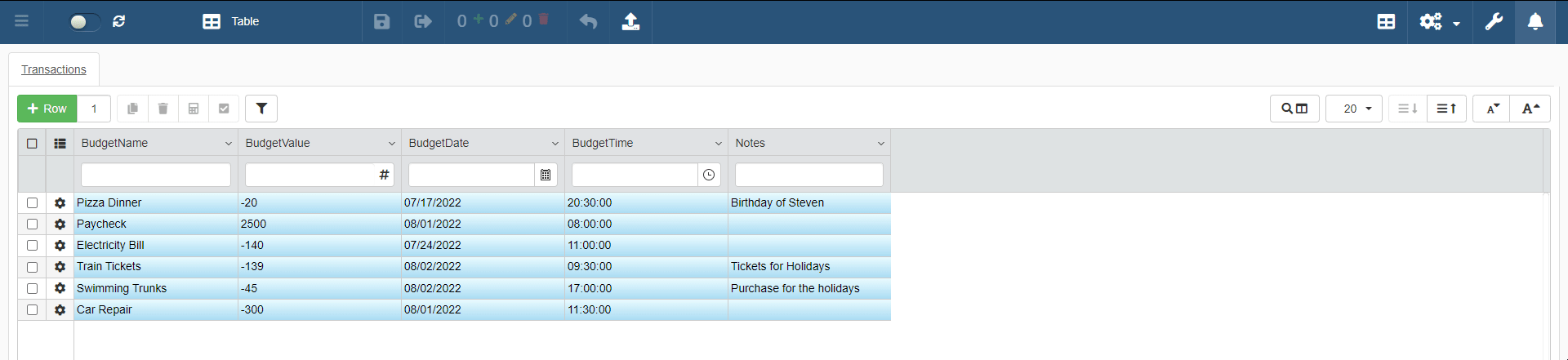Screen dimensions: 1568x360
Task: Click the refresh sync icon
Action: click(119, 21)
